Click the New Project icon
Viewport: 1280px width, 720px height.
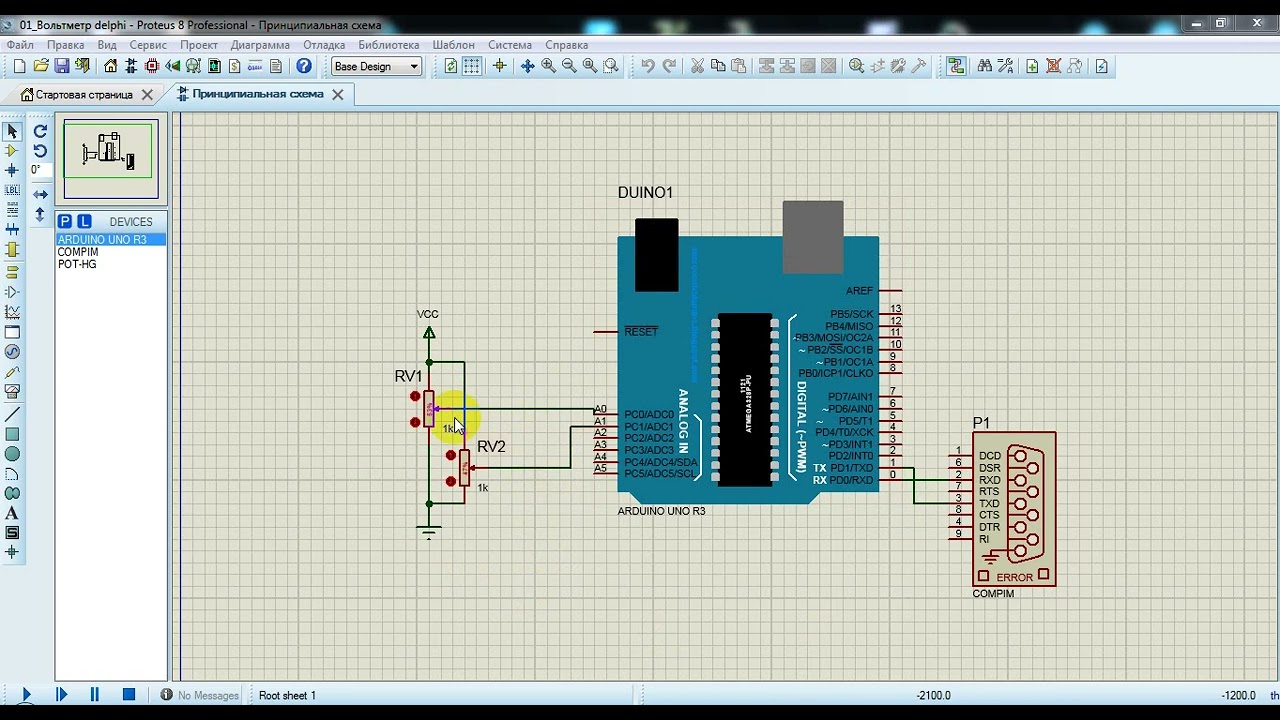click(x=19, y=66)
